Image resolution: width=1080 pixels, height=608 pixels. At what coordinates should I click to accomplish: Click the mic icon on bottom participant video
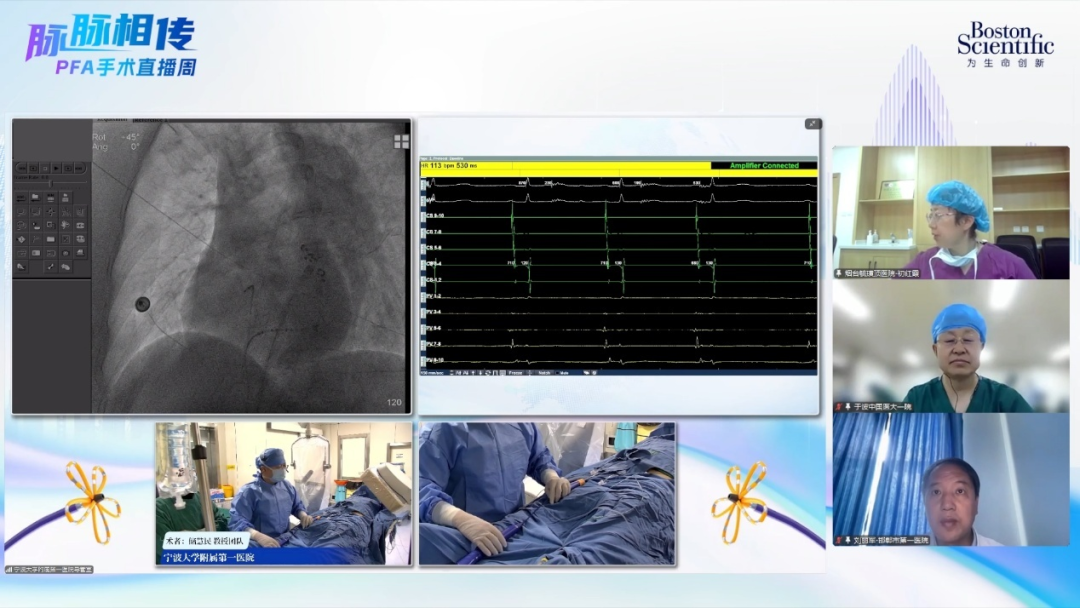(847, 540)
